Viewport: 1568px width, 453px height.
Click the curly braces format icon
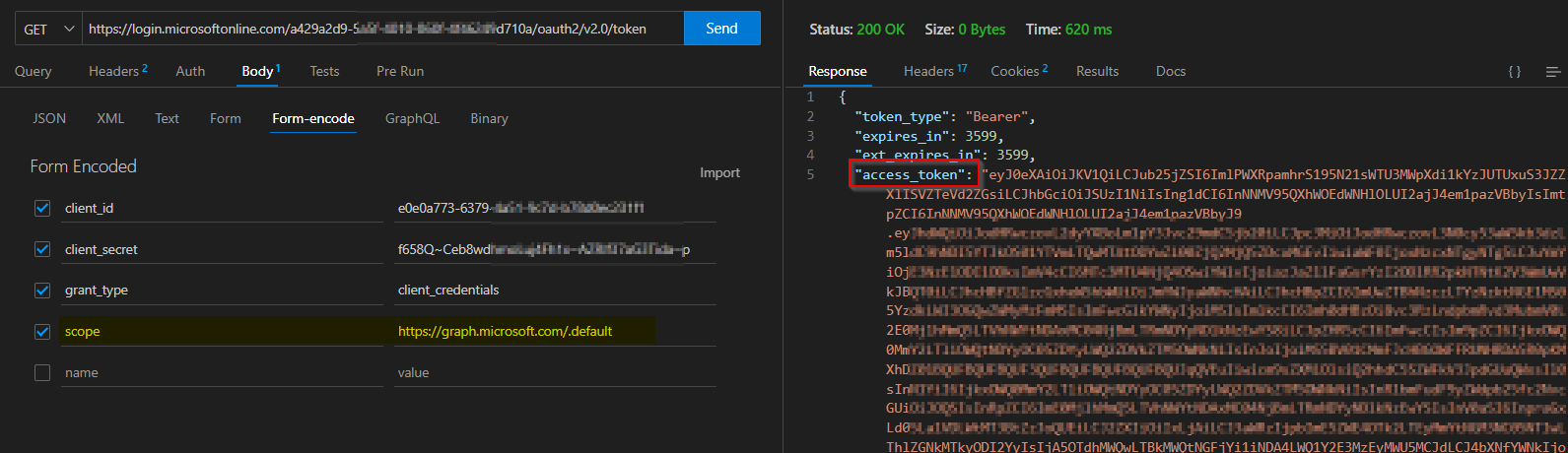tap(1515, 71)
